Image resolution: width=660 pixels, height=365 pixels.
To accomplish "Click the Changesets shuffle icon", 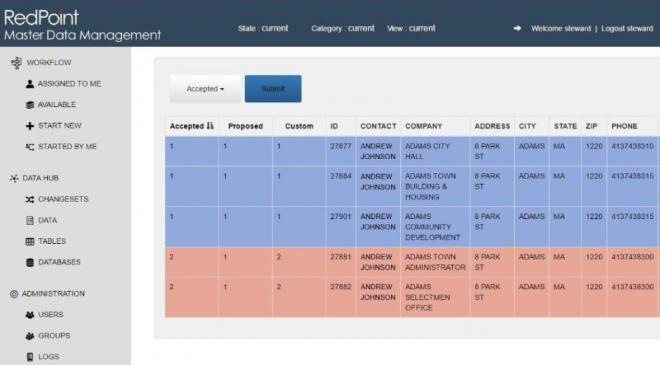I will [x=29, y=199].
